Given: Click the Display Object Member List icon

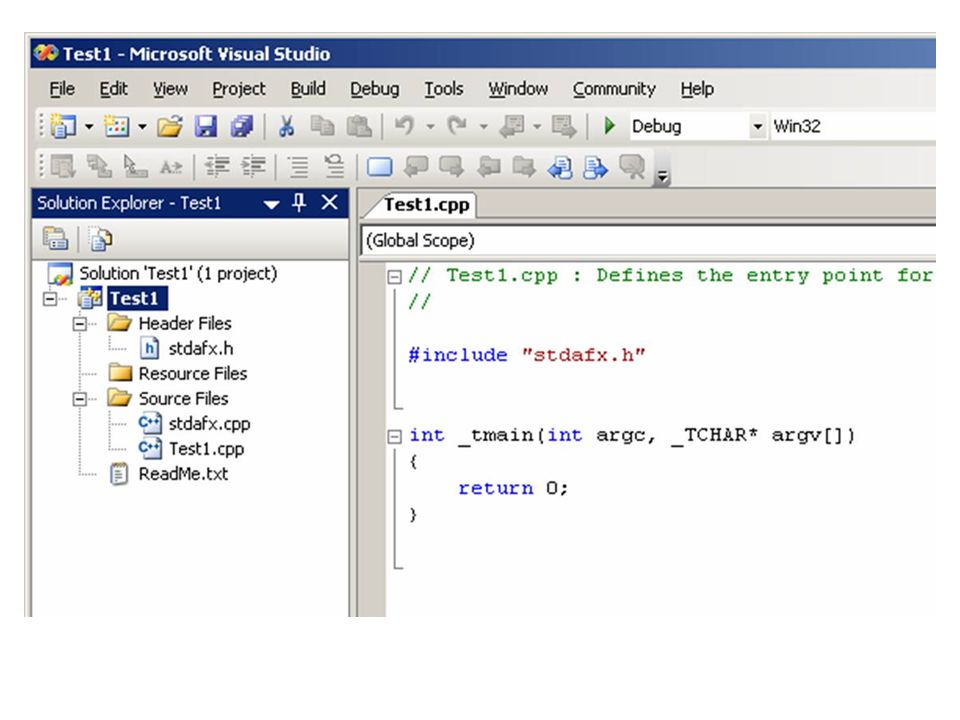Looking at the screenshot, I should point(62,167).
